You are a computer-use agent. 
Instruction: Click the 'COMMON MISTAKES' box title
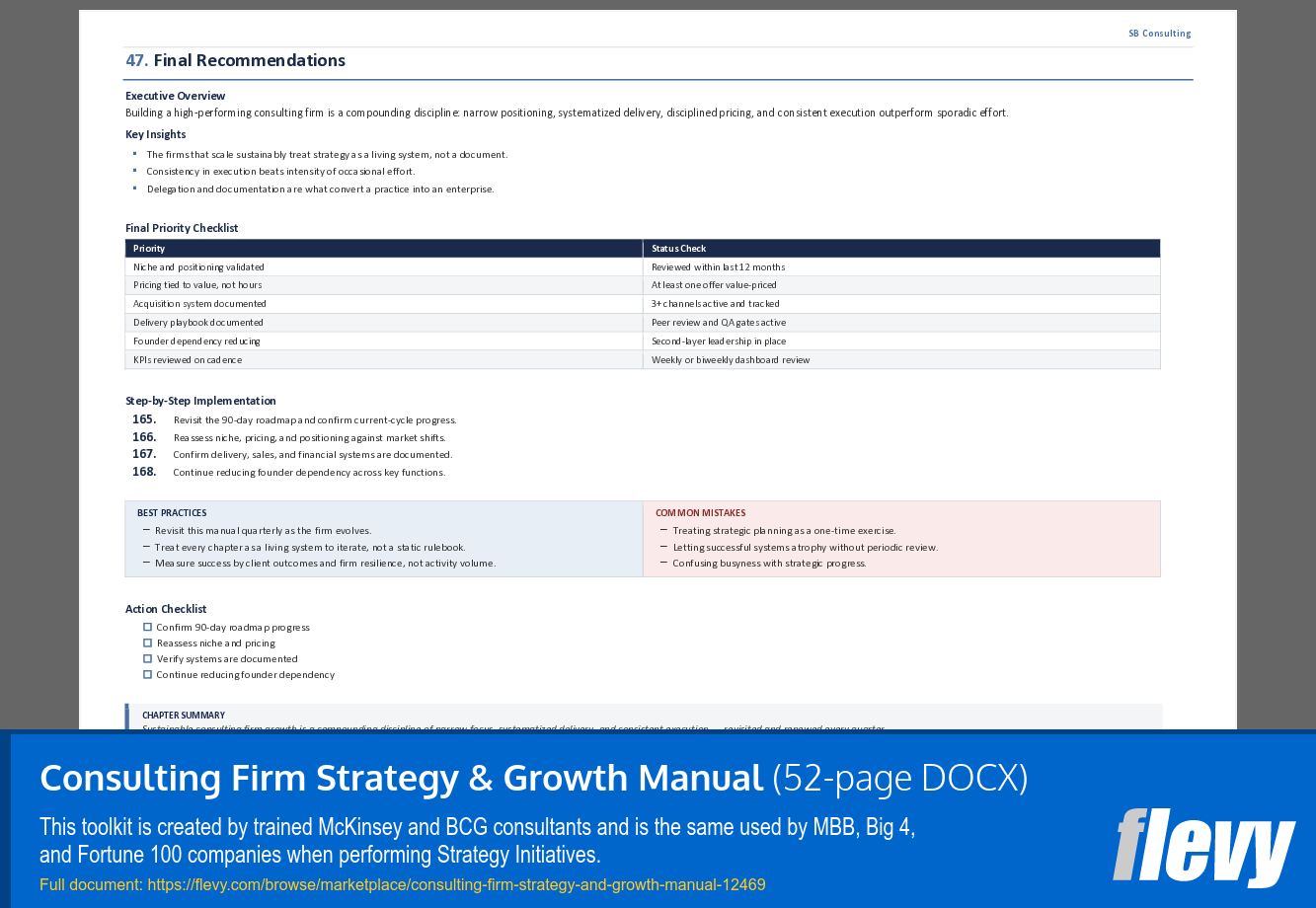tap(701, 513)
